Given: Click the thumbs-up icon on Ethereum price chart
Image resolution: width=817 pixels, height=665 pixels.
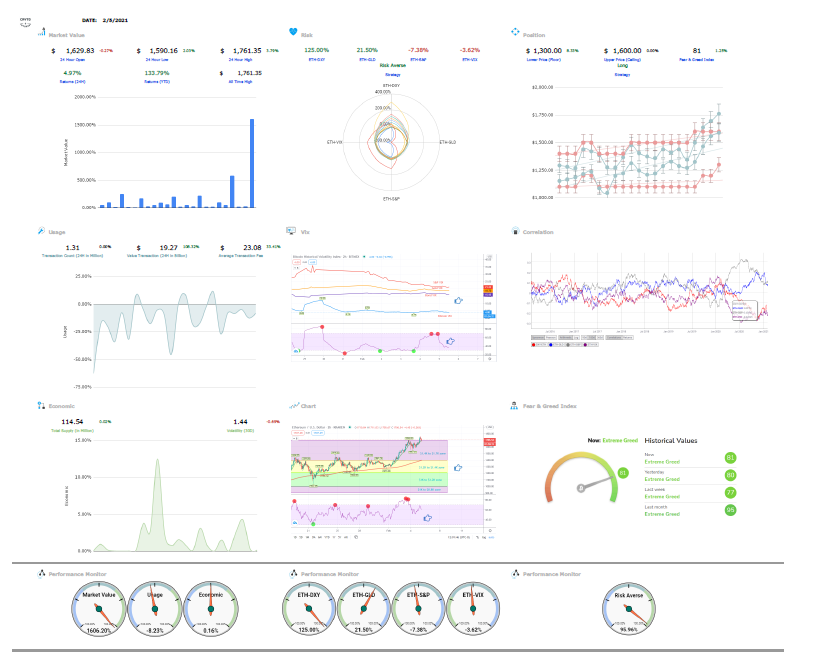Looking at the screenshot, I should [458, 467].
